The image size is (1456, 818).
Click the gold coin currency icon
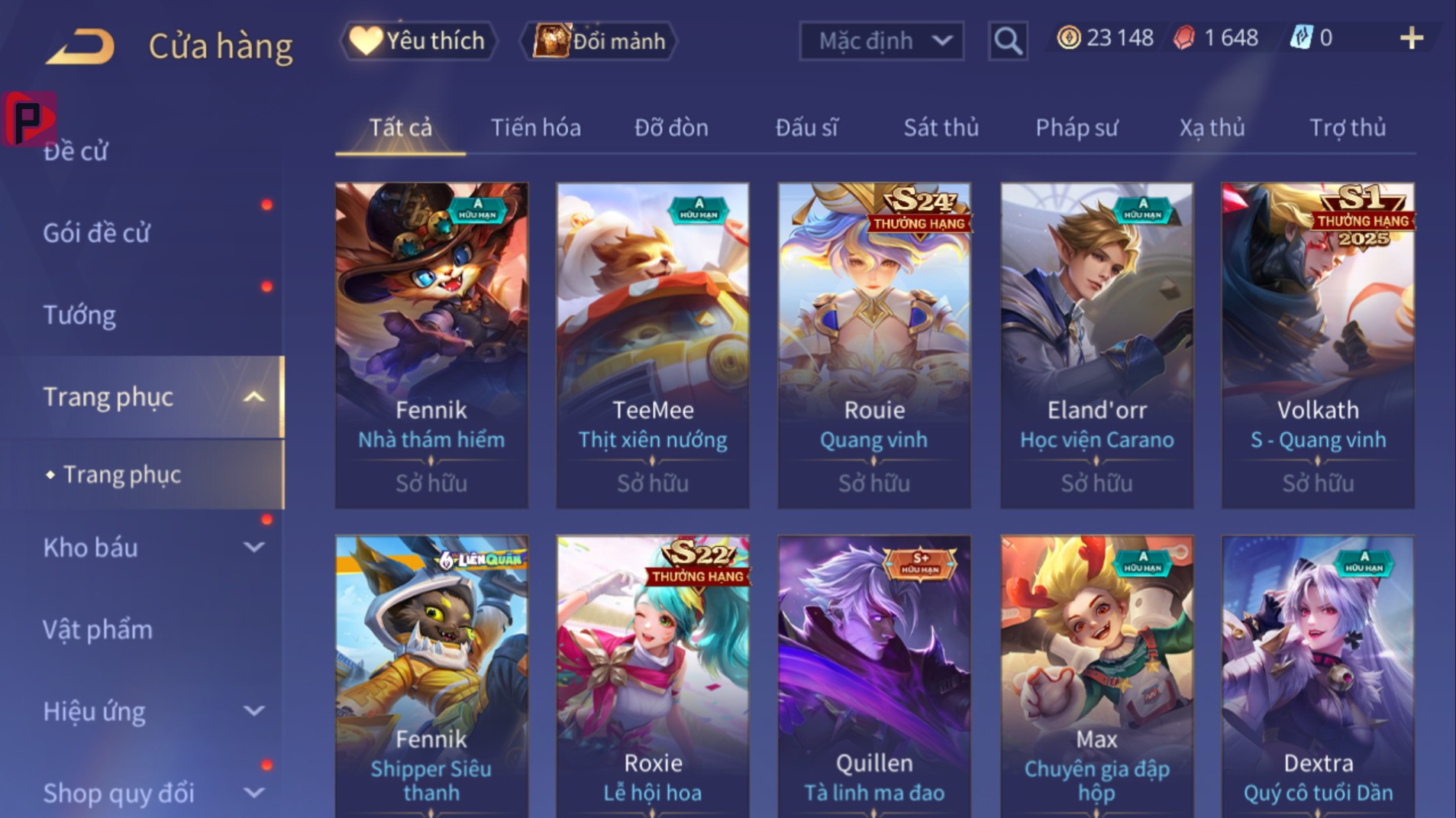1069,37
